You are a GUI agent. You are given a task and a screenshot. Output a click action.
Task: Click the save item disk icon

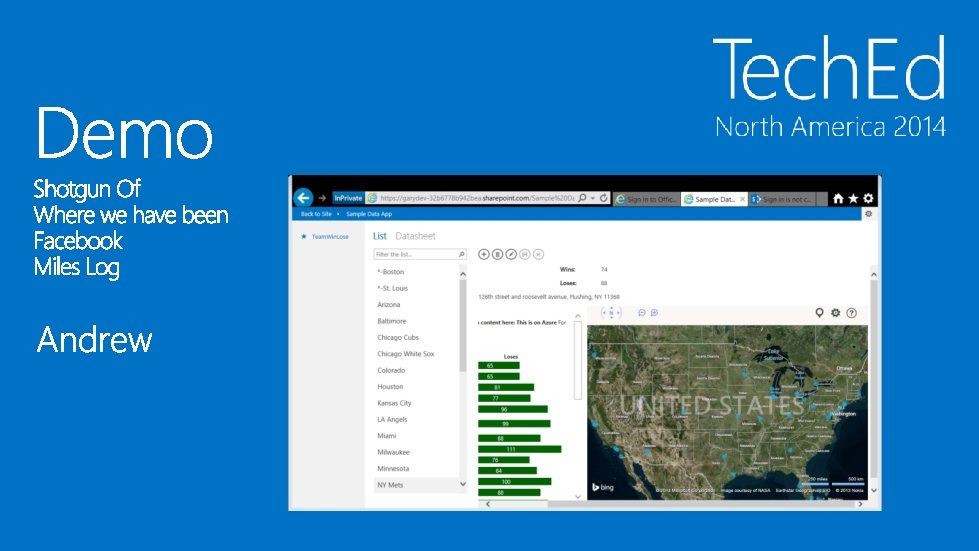[x=525, y=254]
